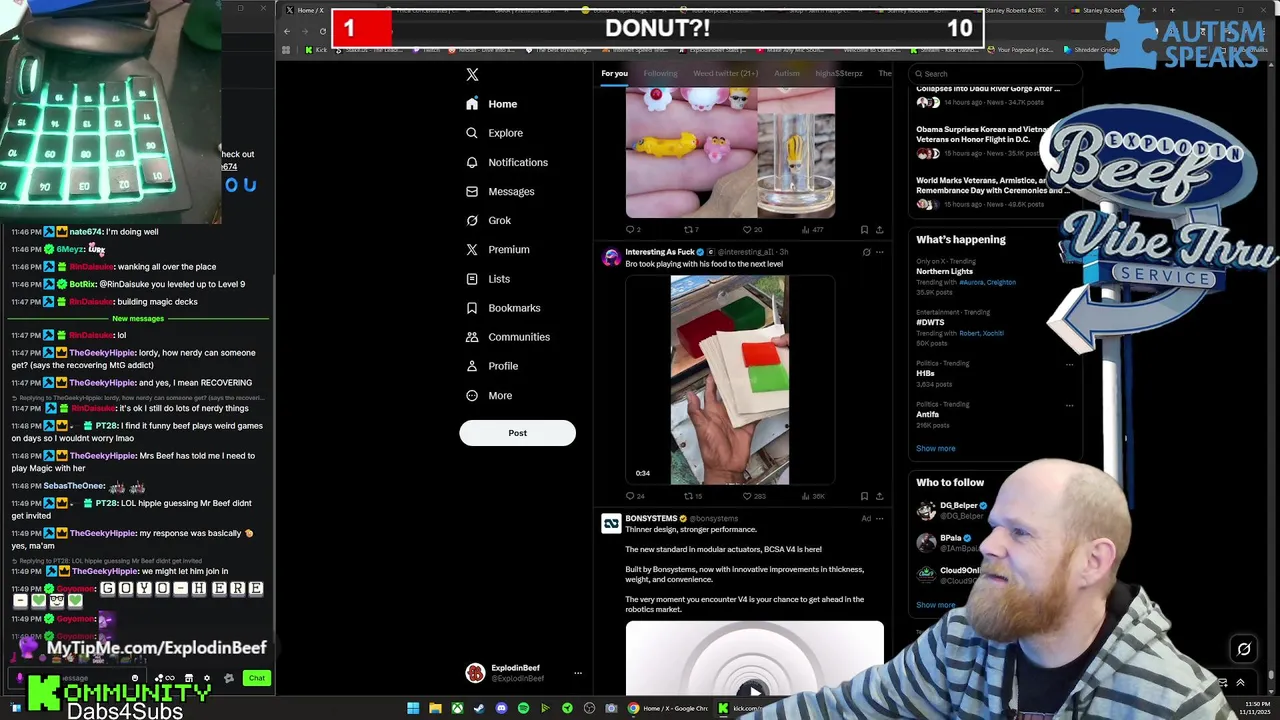Viewport: 1280px width, 720px height.
Task: Open Lists in the X sidebar
Action: coord(488,279)
